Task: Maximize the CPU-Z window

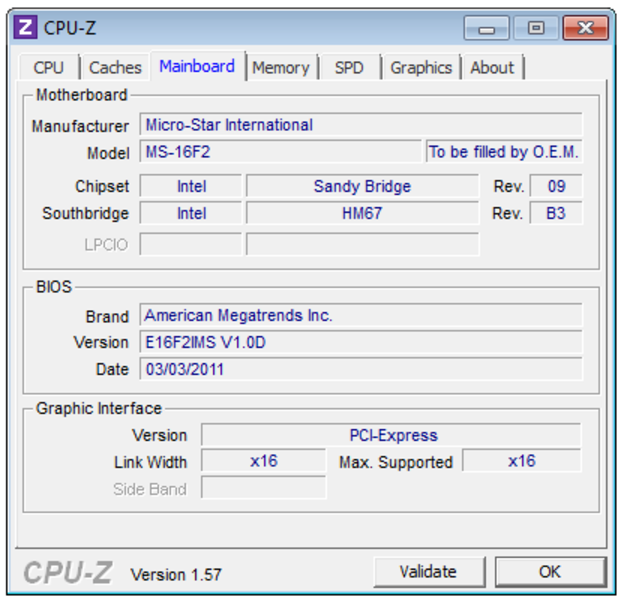Action: (x=536, y=28)
